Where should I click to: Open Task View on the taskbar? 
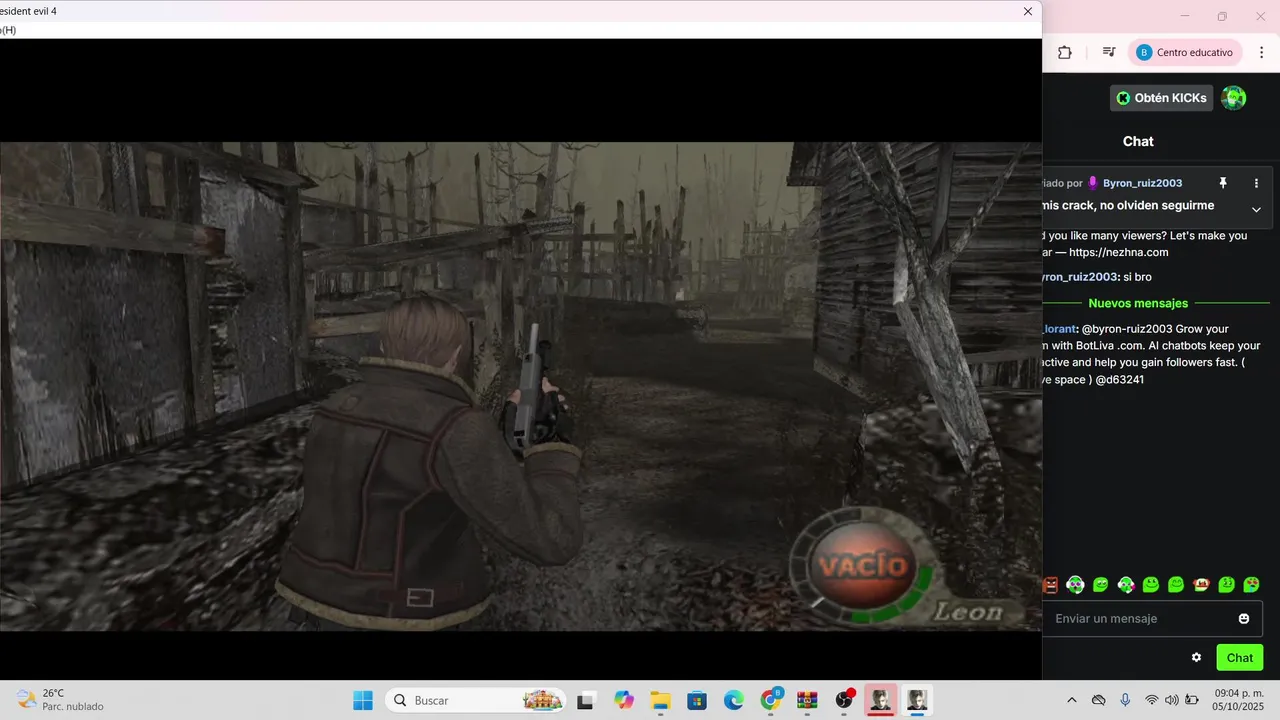tap(586, 700)
